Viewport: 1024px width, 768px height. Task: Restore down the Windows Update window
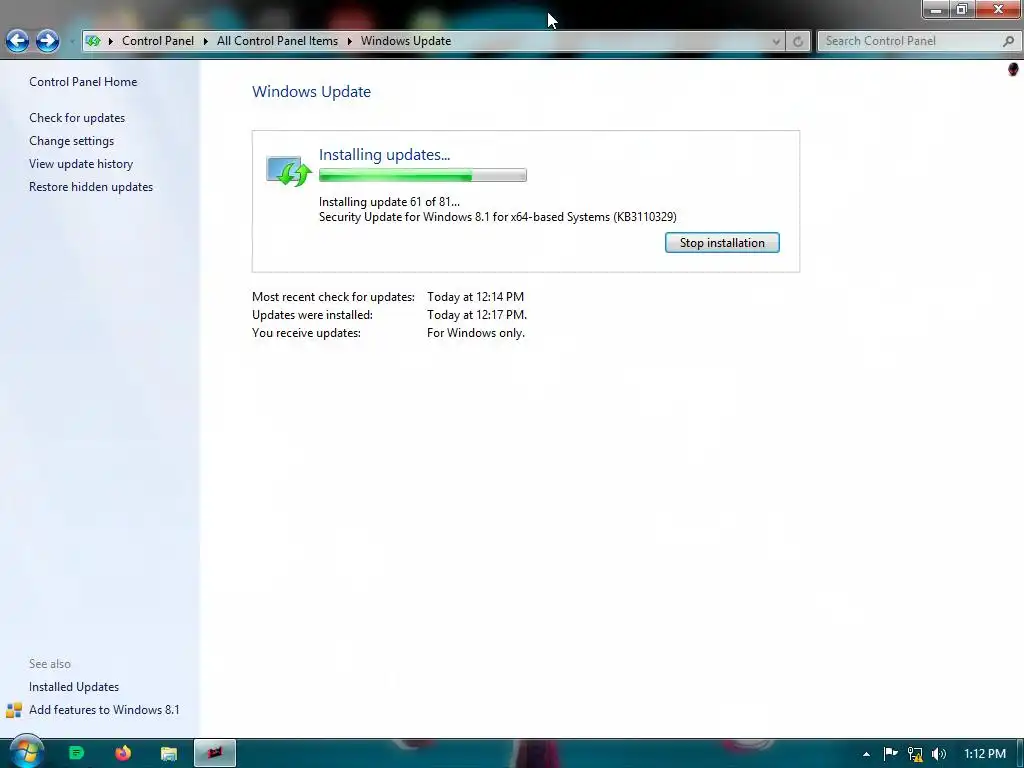tap(961, 9)
